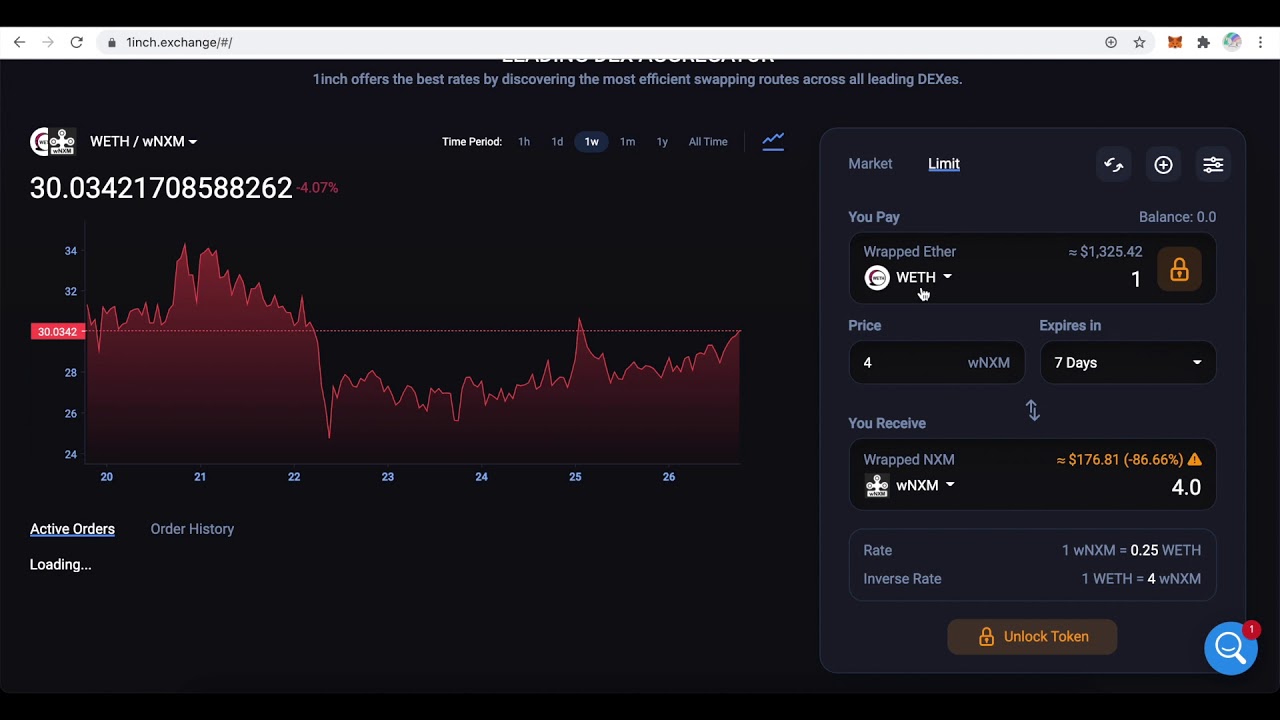Open the WETH / wNXM pair dropdown
This screenshot has height=720, width=1280.
pyautogui.click(x=143, y=141)
